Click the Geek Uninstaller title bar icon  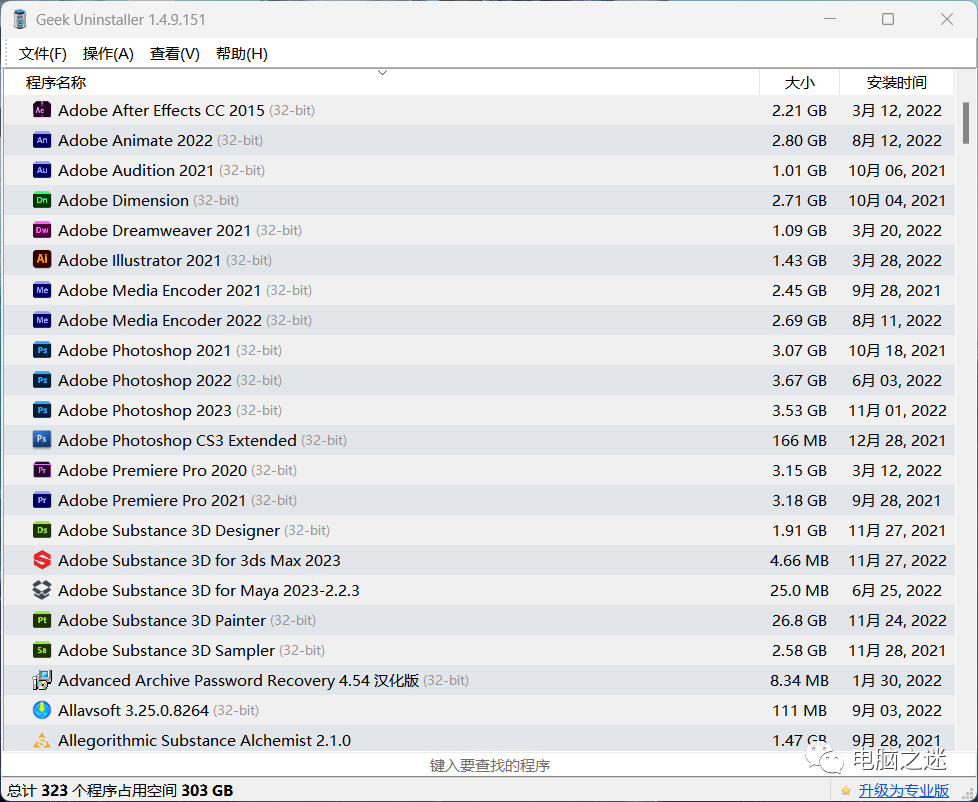20,19
